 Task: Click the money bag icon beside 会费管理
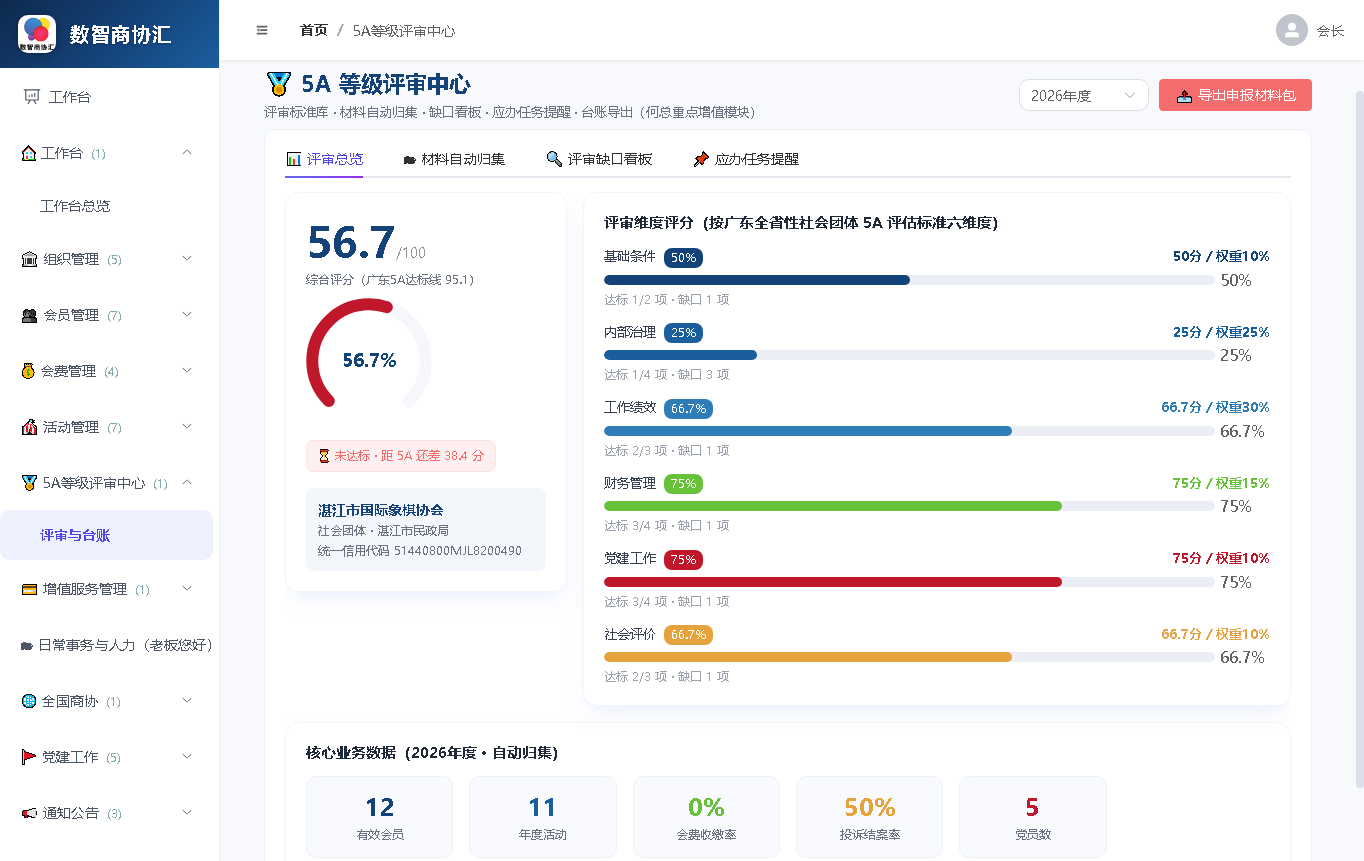coord(28,371)
